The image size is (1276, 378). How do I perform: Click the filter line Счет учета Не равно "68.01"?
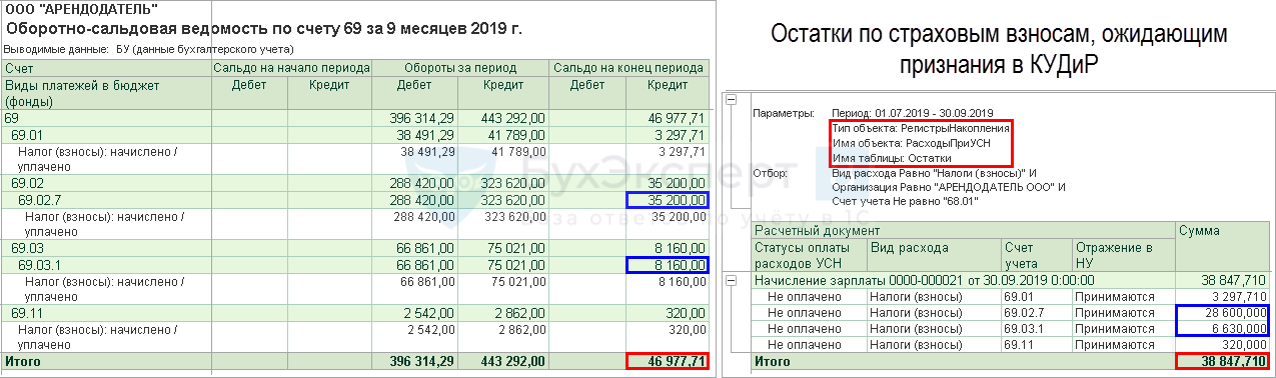pyautogui.click(x=906, y=201)
